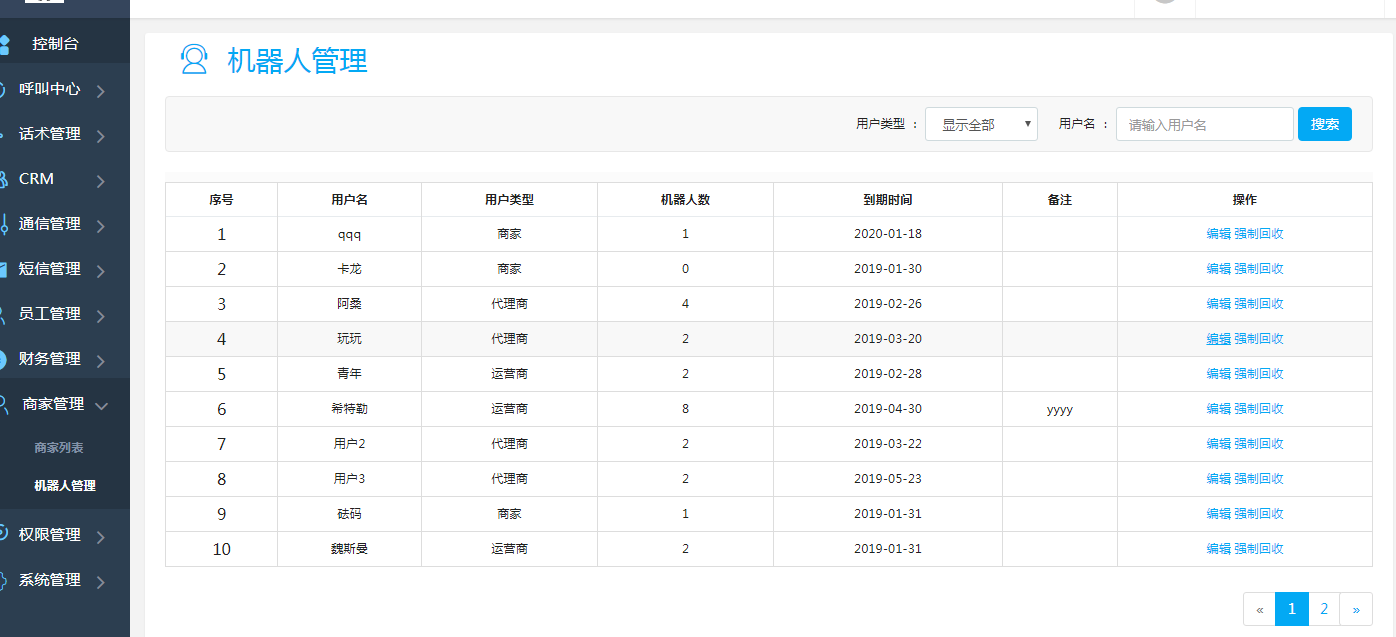Click 强制回收 for user 希特勒
The image size is (1396, 637).
1259,409
